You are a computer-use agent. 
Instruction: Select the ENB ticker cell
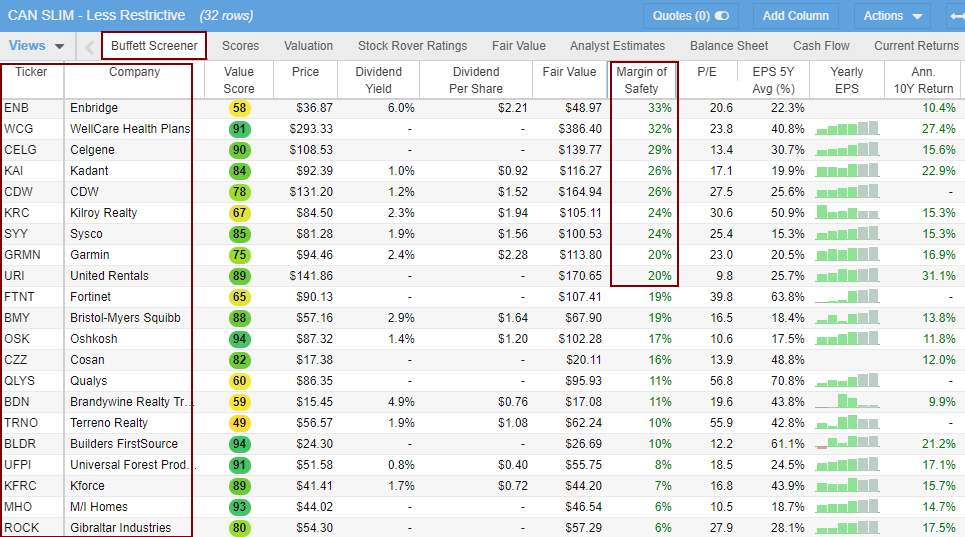pyautogui.click(x=17, y=108)
